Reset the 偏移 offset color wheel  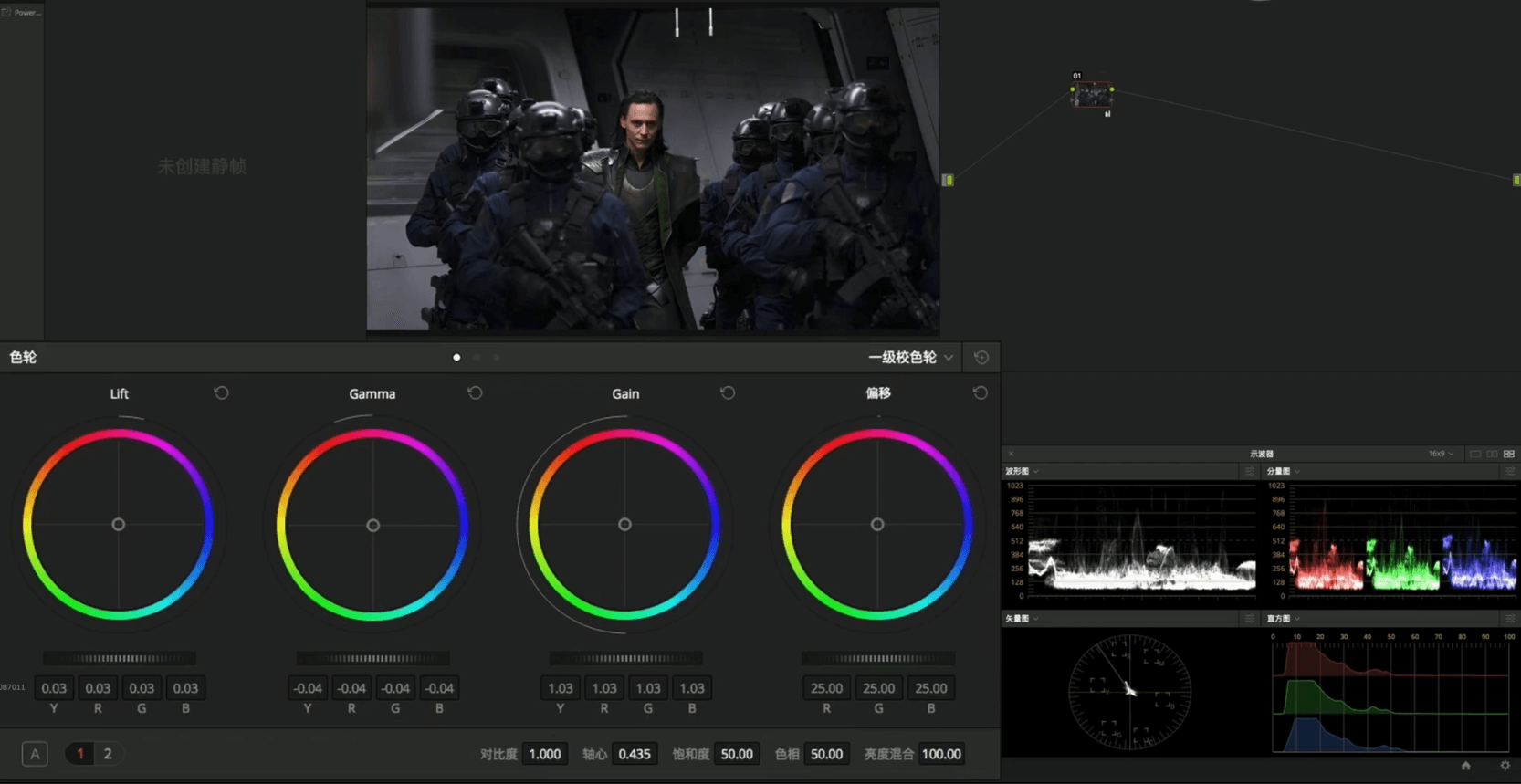click(981, 392)
